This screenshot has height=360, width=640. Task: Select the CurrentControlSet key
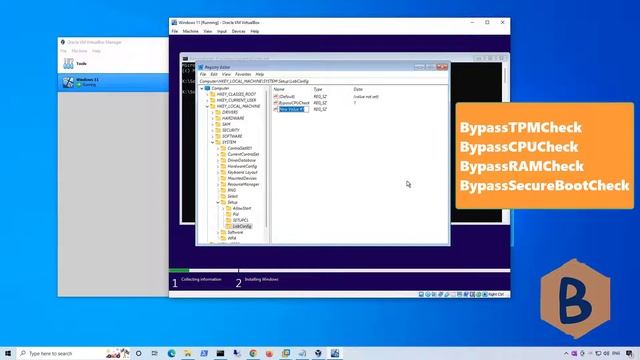(243, 154)
